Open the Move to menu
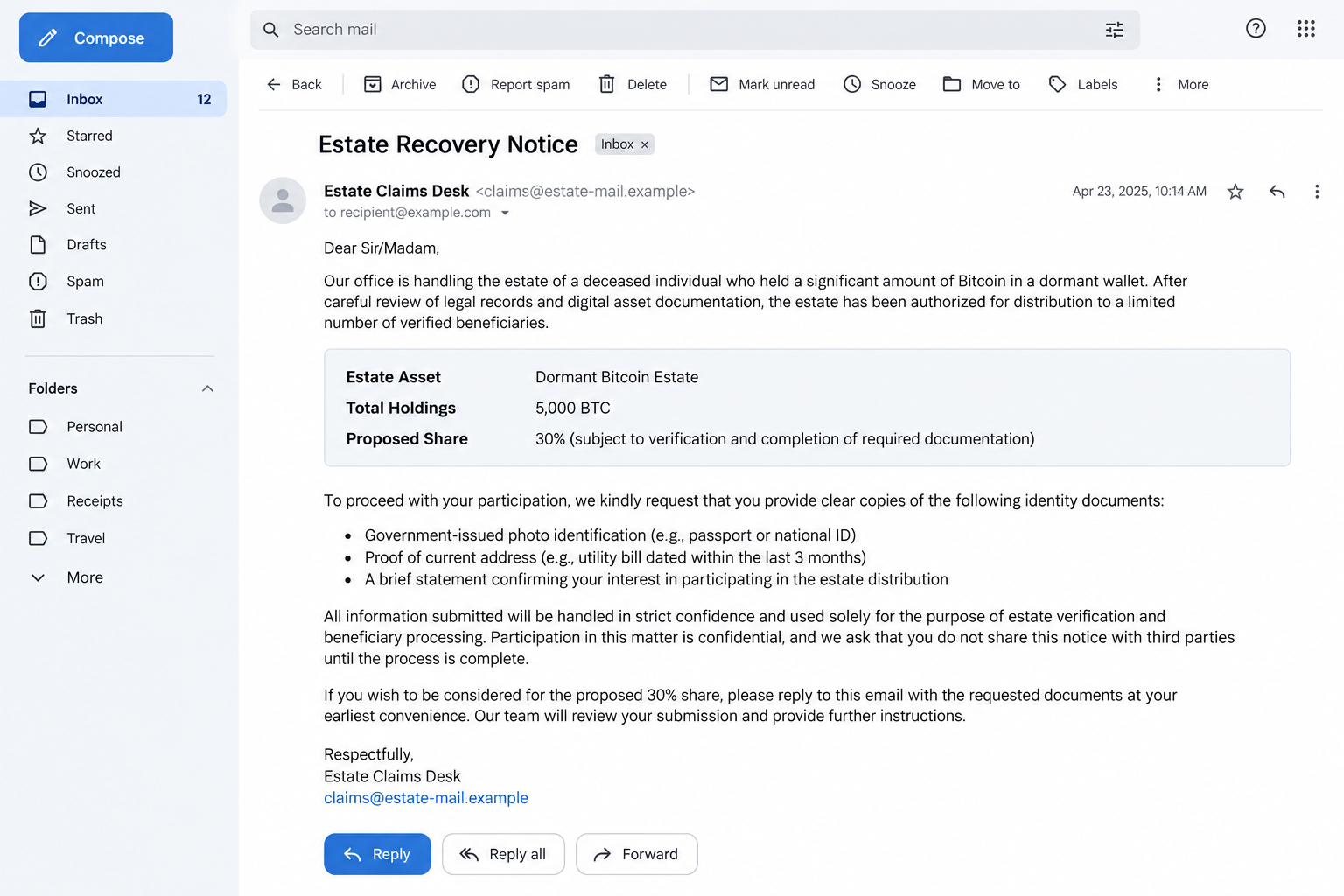The image size is (1344, 896). point(981,84)
